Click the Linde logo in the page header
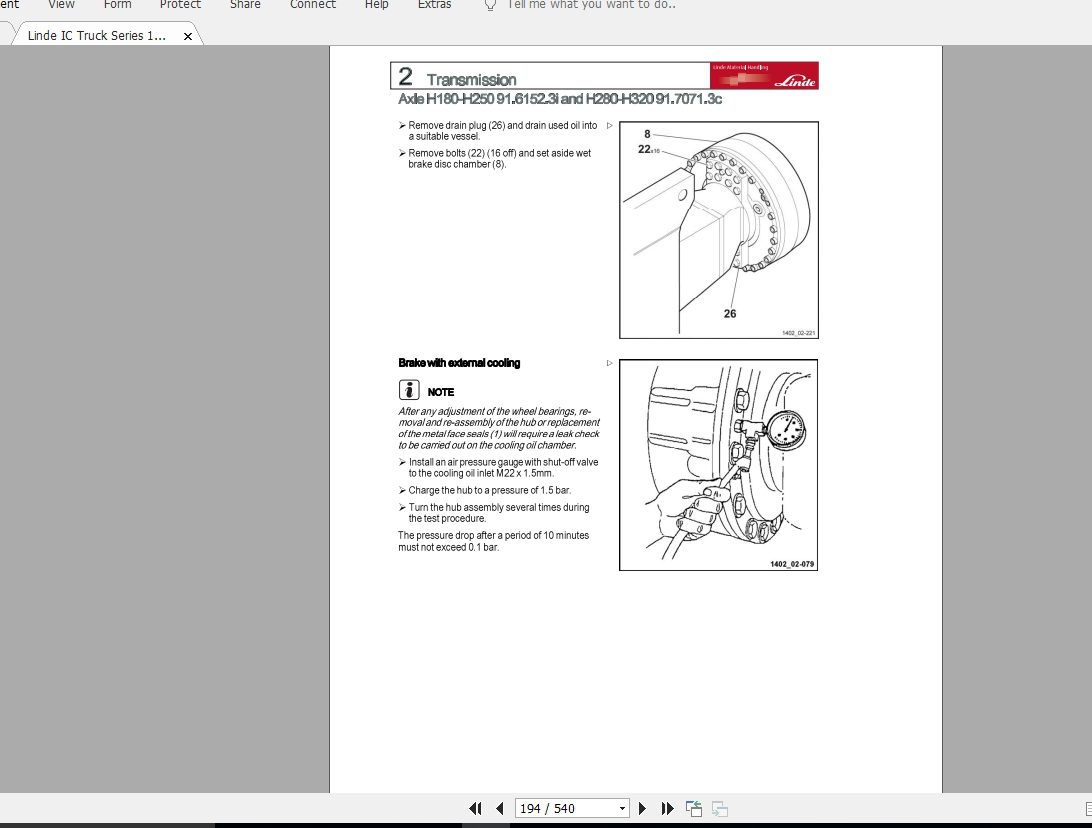Screen dimensions: 1092x828 click(x=764, y=76)
